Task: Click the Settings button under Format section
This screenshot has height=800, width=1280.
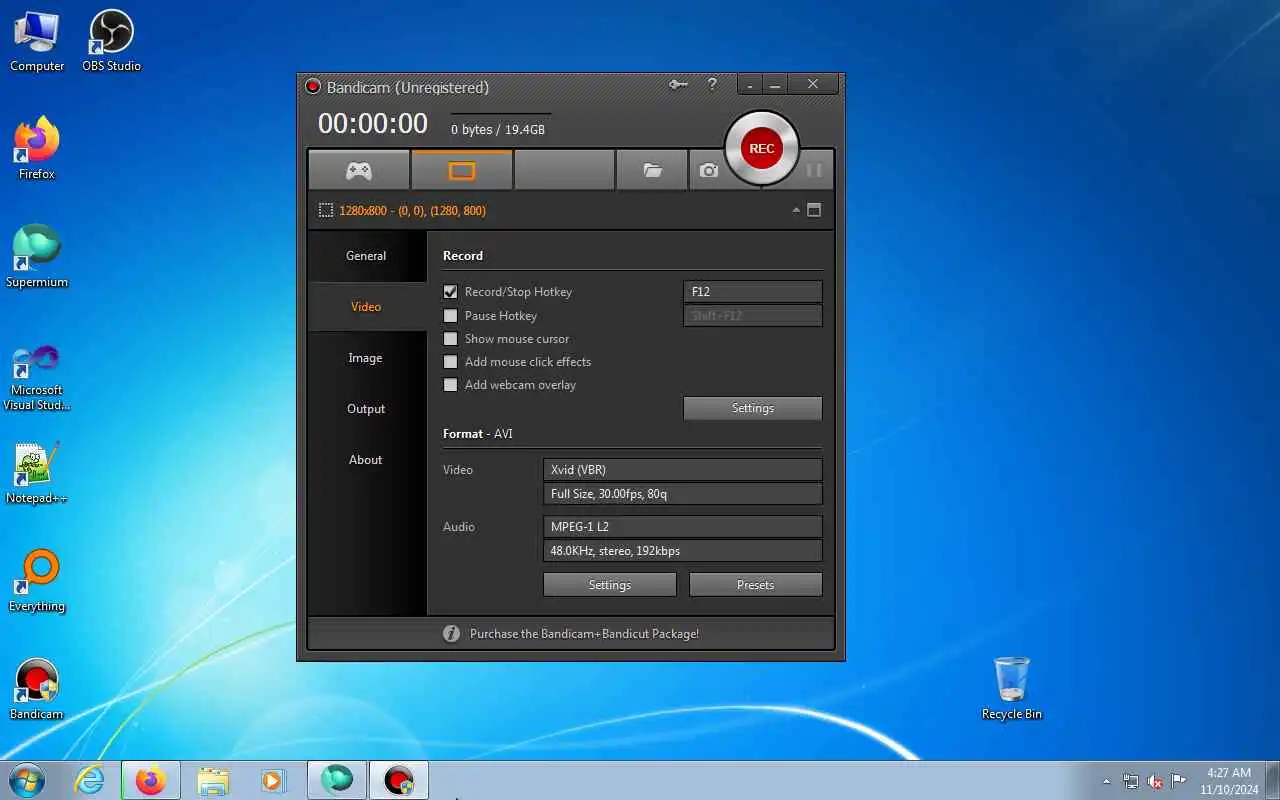Action: [610, 585]
